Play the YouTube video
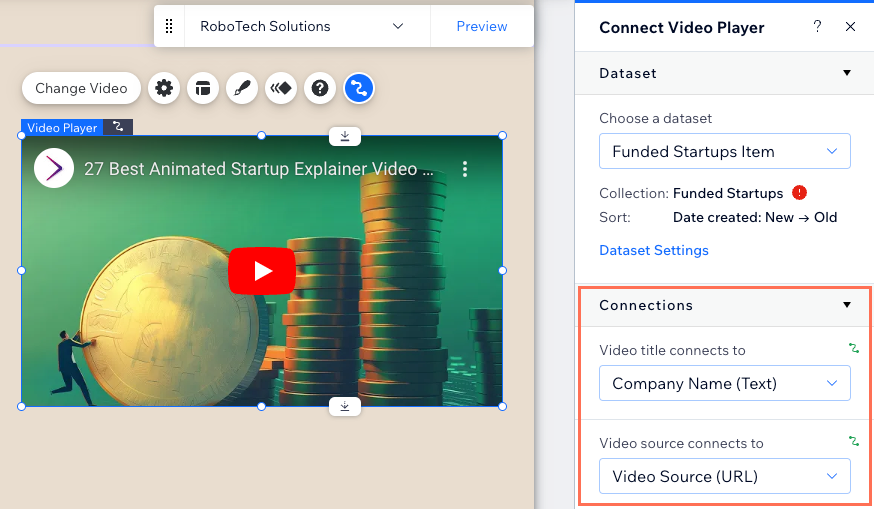The width and height of the screenshot is (874, 509). 262,271
